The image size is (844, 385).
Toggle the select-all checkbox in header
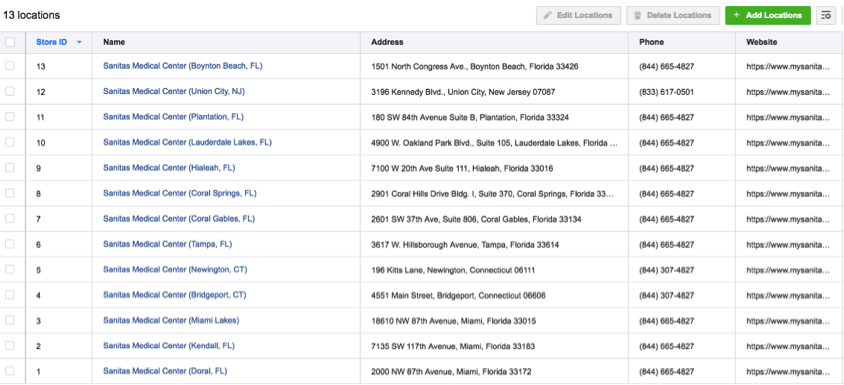point(10,43)
